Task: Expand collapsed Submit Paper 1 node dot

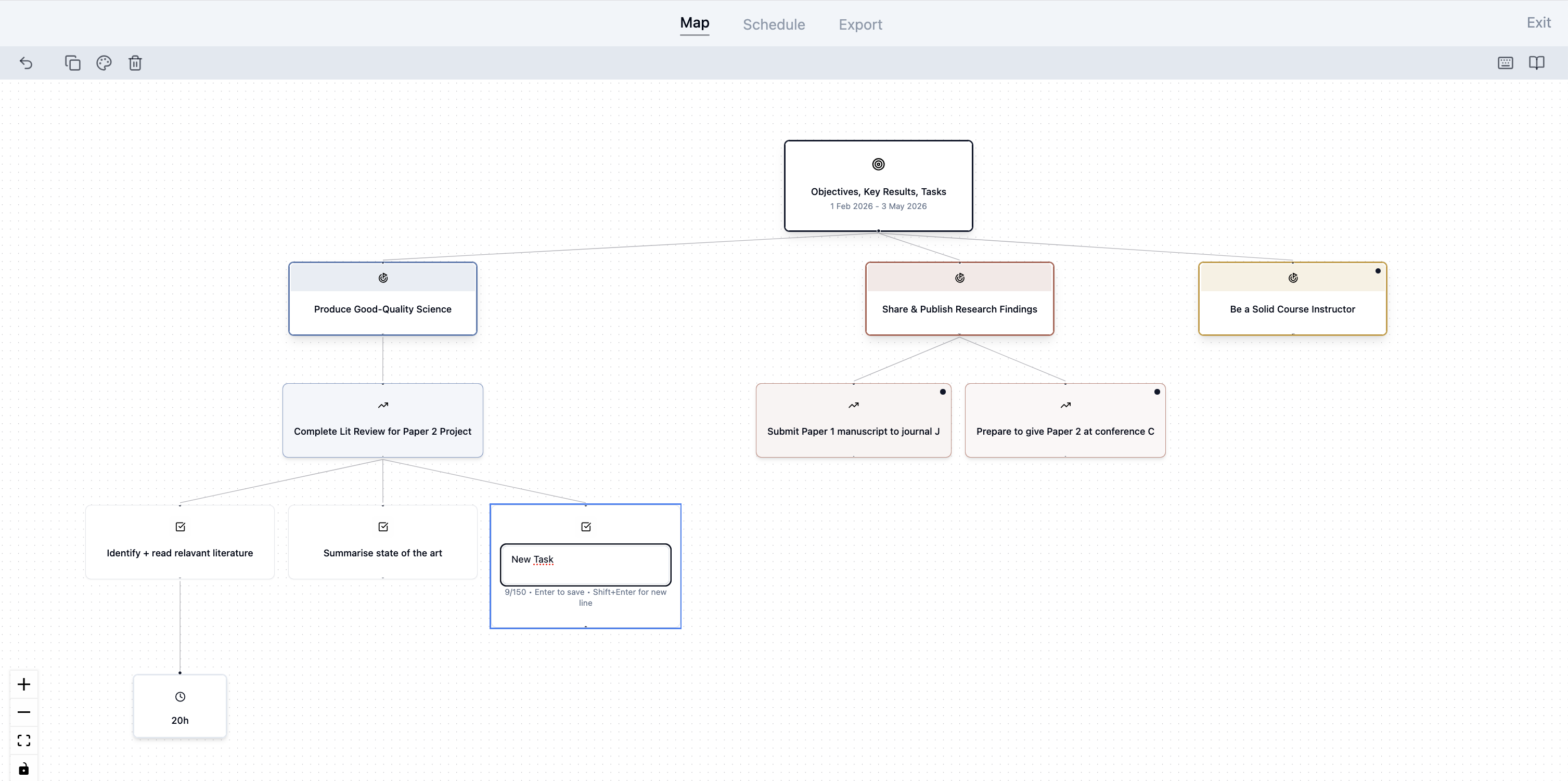Action: pyautogui.click(x=942, y=392)
